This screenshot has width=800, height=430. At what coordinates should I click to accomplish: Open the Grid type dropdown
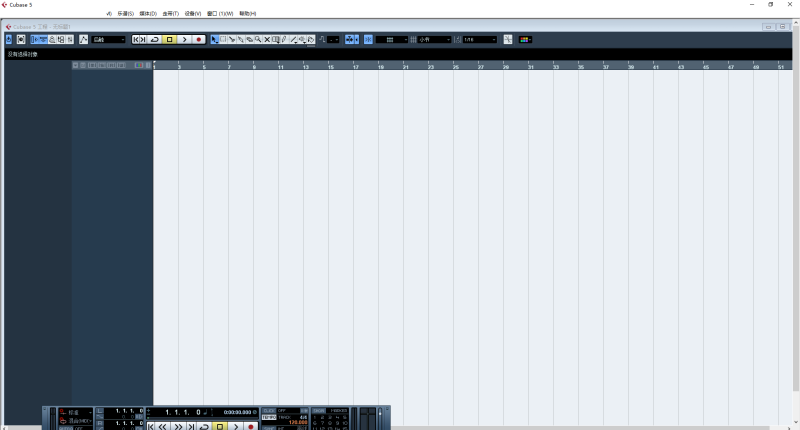pyautogui.click(x=435, y=39)
